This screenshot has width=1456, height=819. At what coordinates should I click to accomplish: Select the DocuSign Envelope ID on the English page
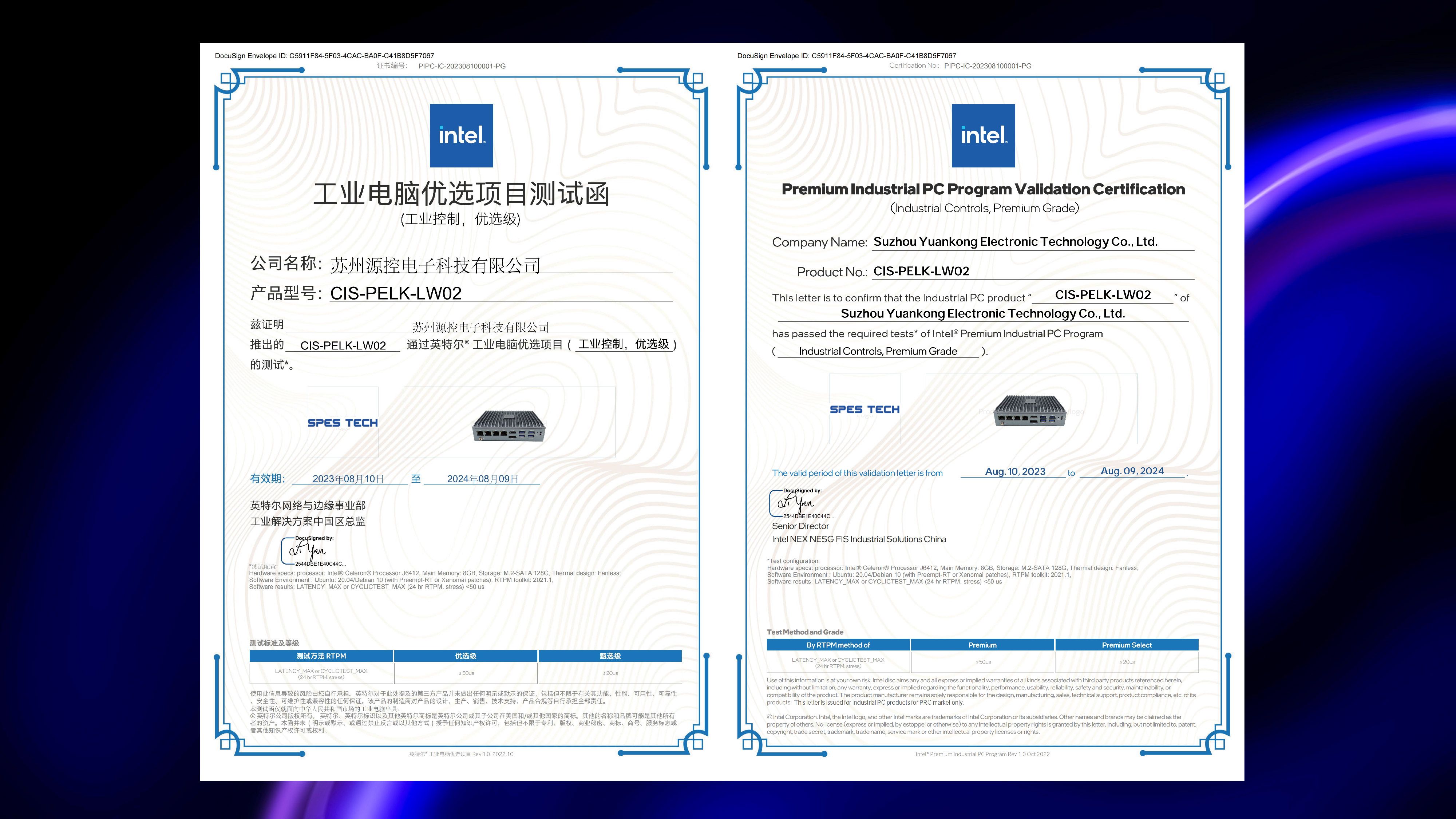[847, 56]
